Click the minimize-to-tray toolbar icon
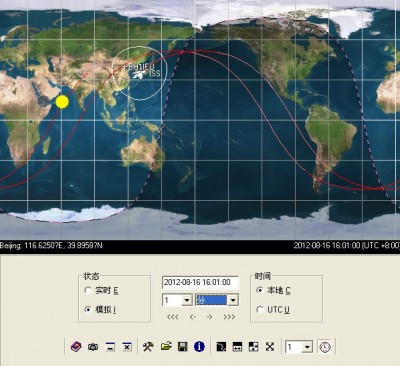This screenshot has height=366, width=400. (110, 347)
